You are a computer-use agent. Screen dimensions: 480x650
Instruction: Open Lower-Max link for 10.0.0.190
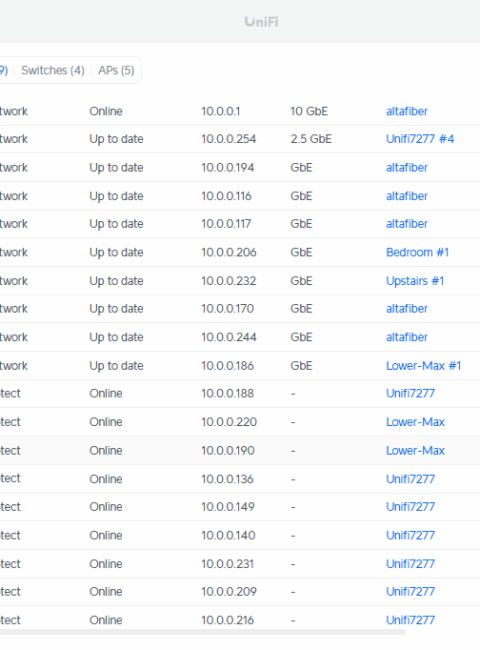tap(415, 451)
